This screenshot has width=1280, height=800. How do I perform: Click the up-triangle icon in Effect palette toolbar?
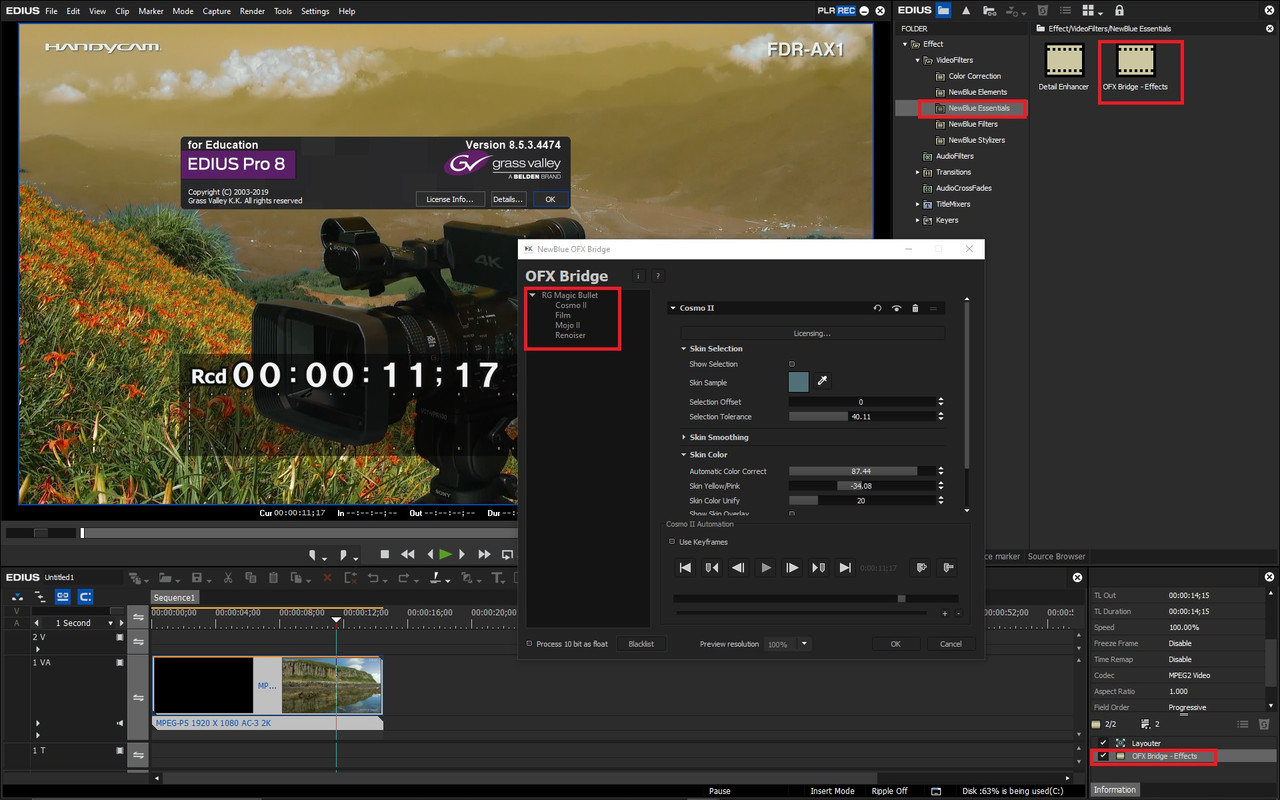point(966,11)
